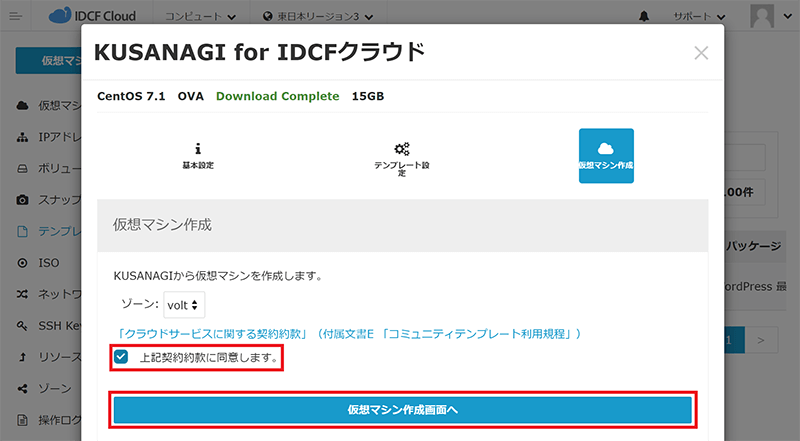Close the KUSANAGI dialog with X

(701, 53)
